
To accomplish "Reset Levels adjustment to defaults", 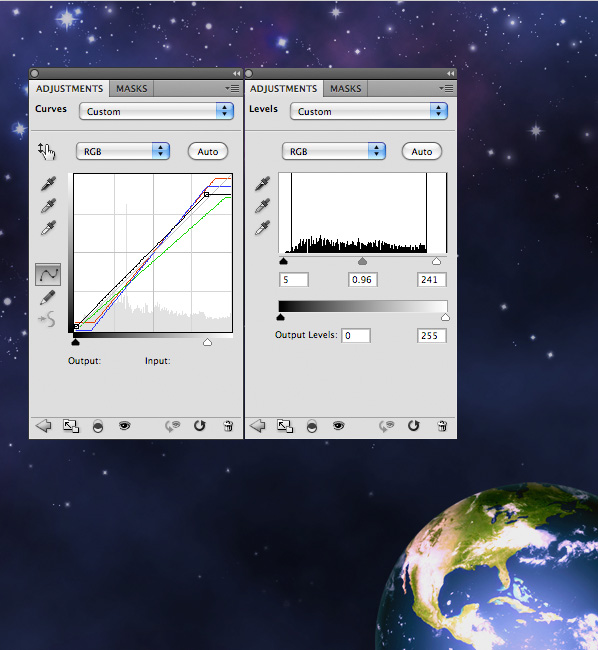I will [414, 426].
